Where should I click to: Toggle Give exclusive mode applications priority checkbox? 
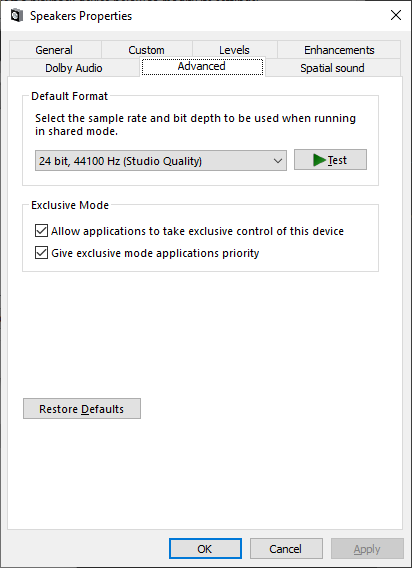41,252
